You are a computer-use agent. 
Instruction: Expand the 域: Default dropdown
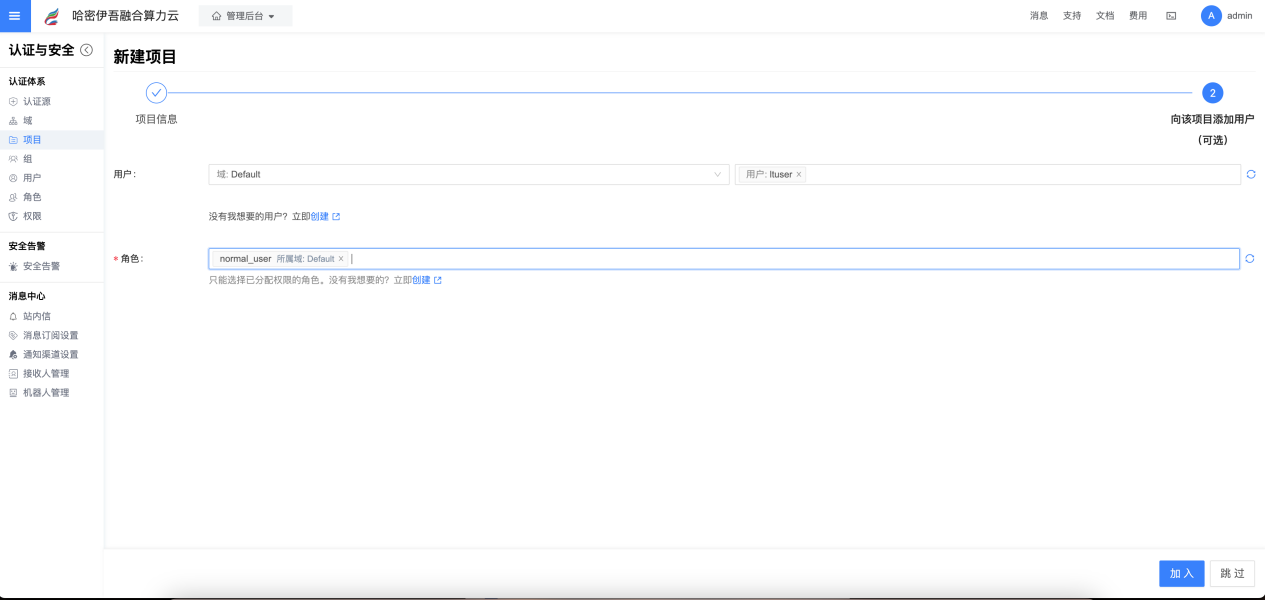(x=468, y=174)
